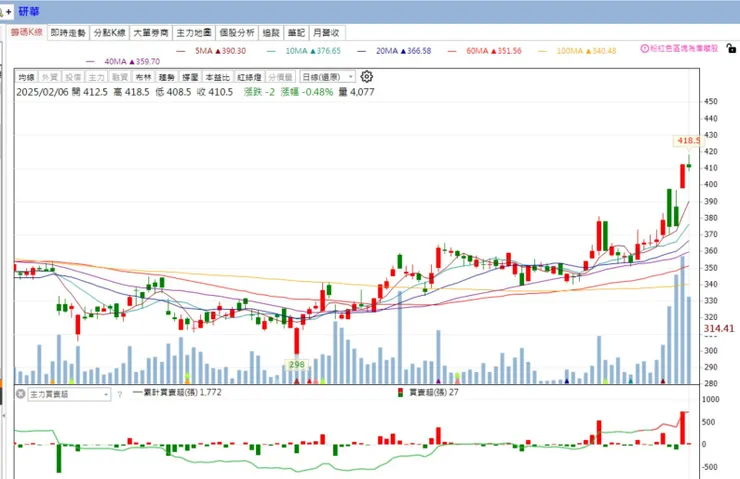Toggle the 投信 overlay button
740x479 pixels.
[x=73, y=77]
